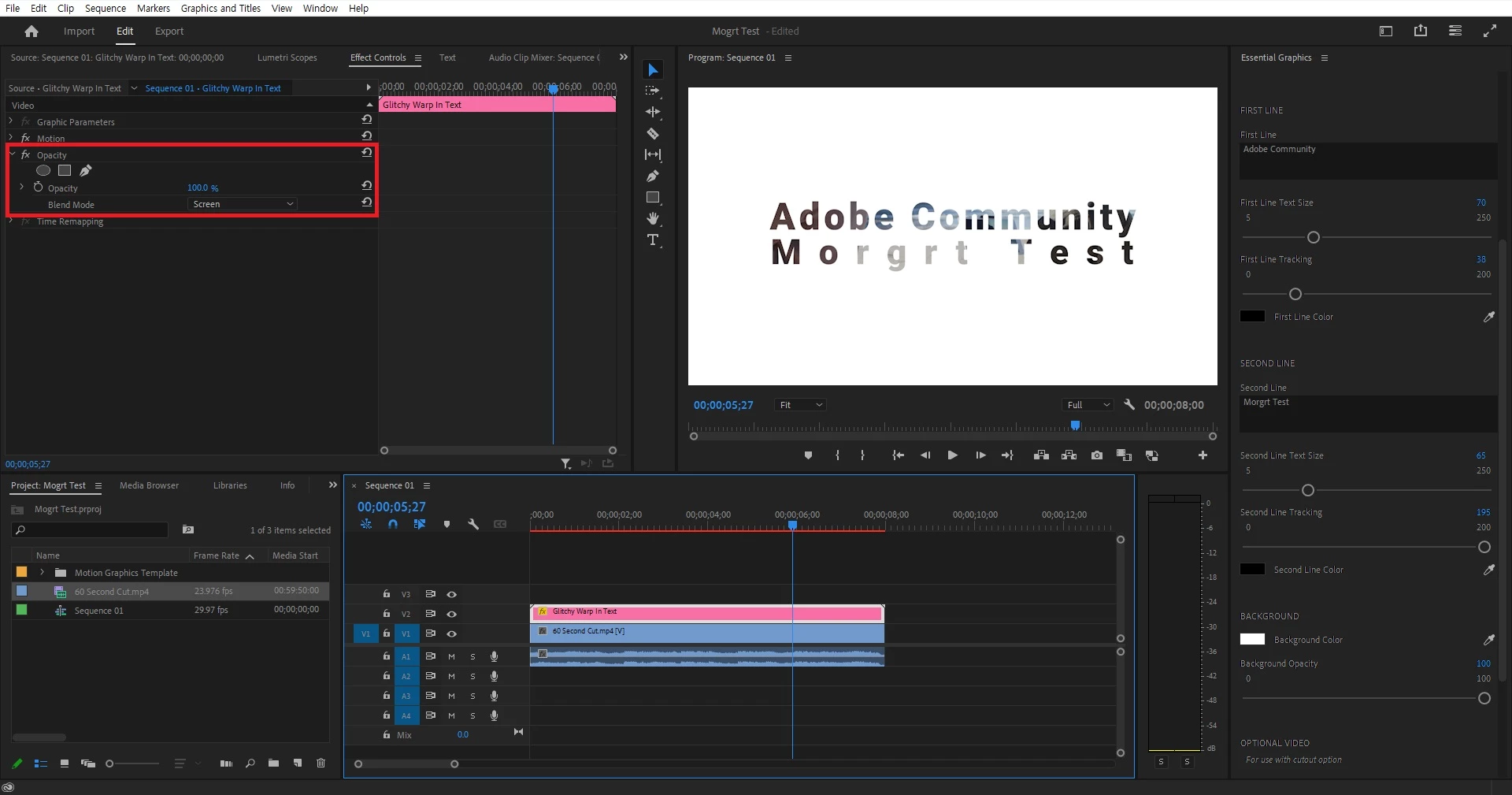The image size is (1512, 795).
Task: Click the Button Editor plus icon
Action: coord(1203,455)
